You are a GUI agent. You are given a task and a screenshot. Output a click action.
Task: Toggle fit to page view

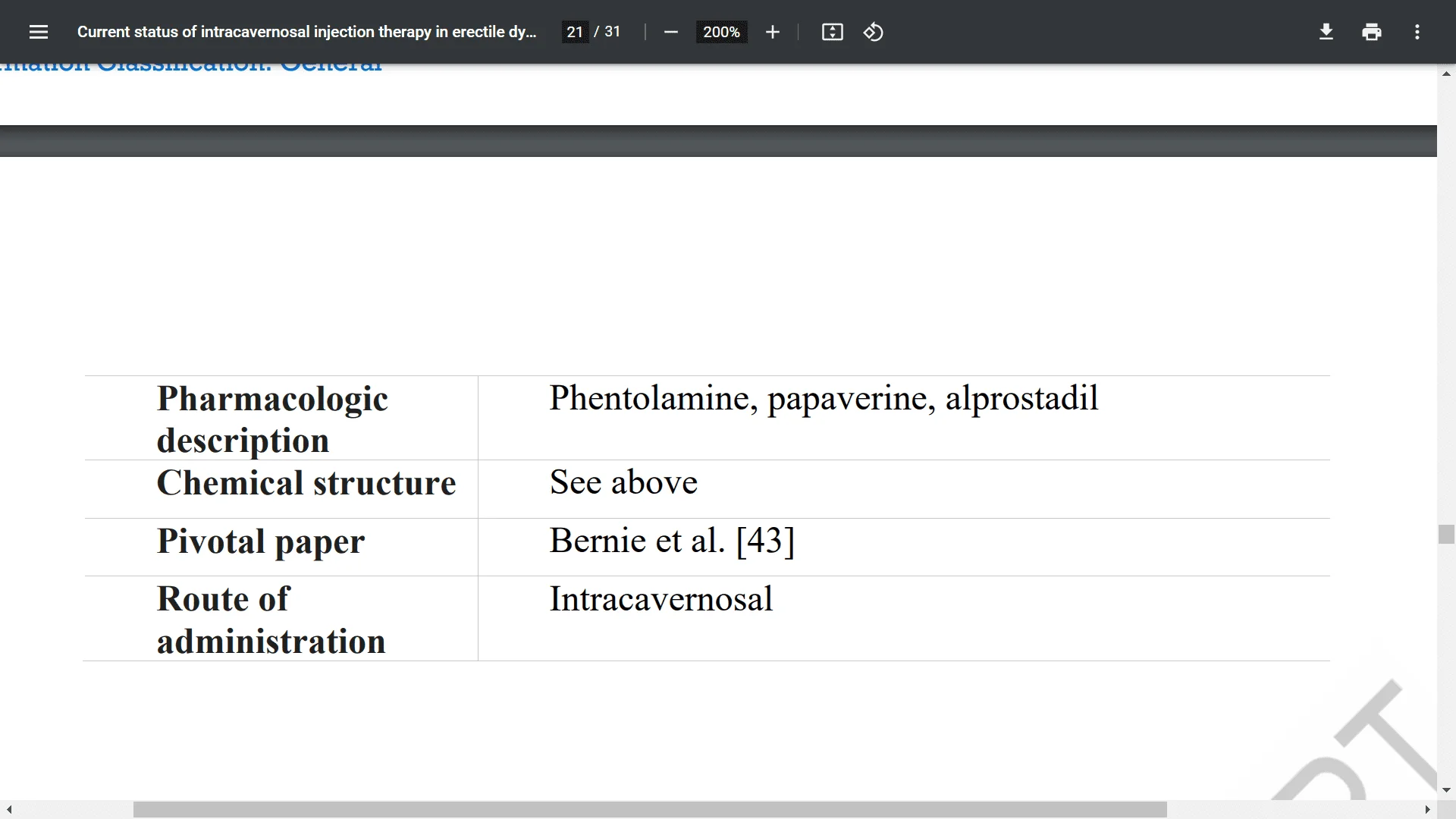pos(832,32)
